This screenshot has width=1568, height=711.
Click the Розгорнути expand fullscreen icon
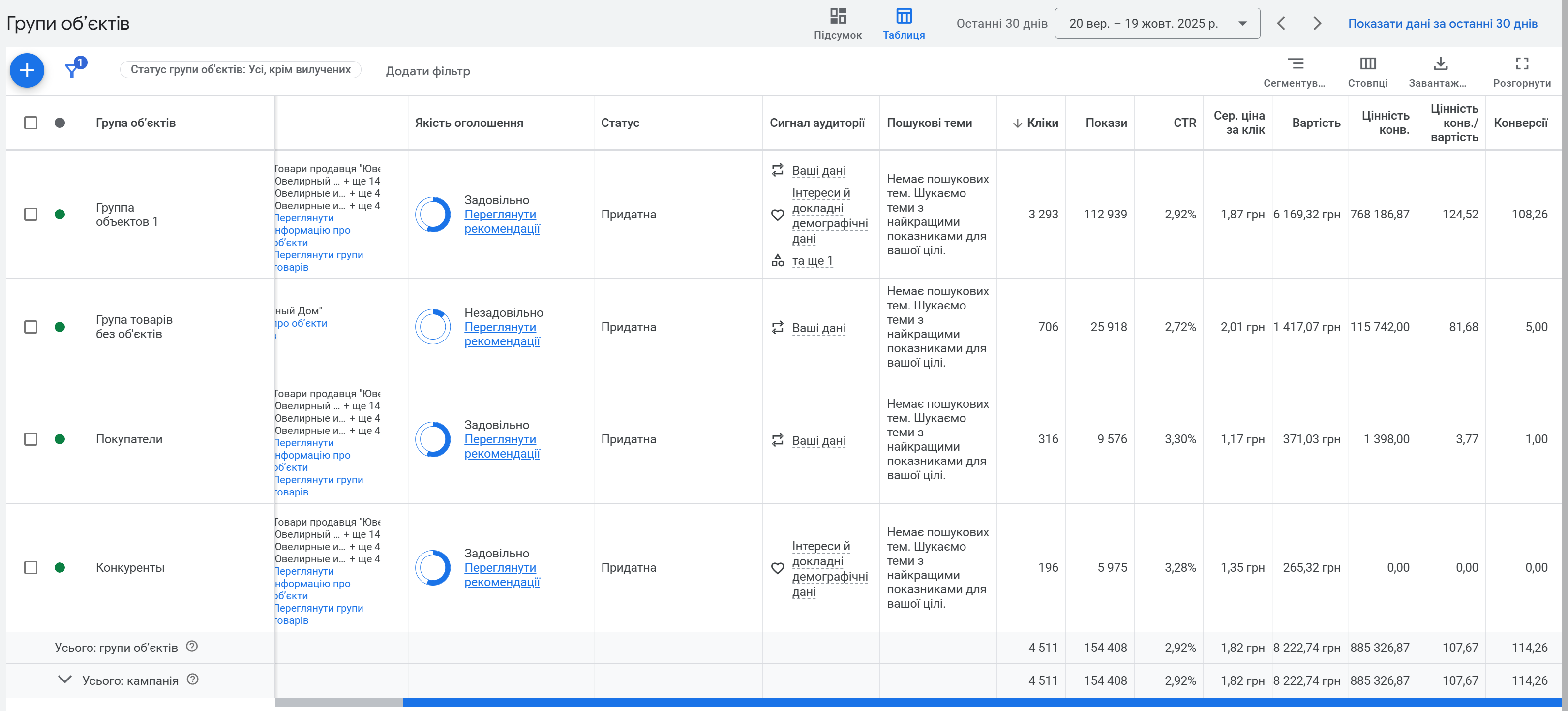(x=1521, y=64)
